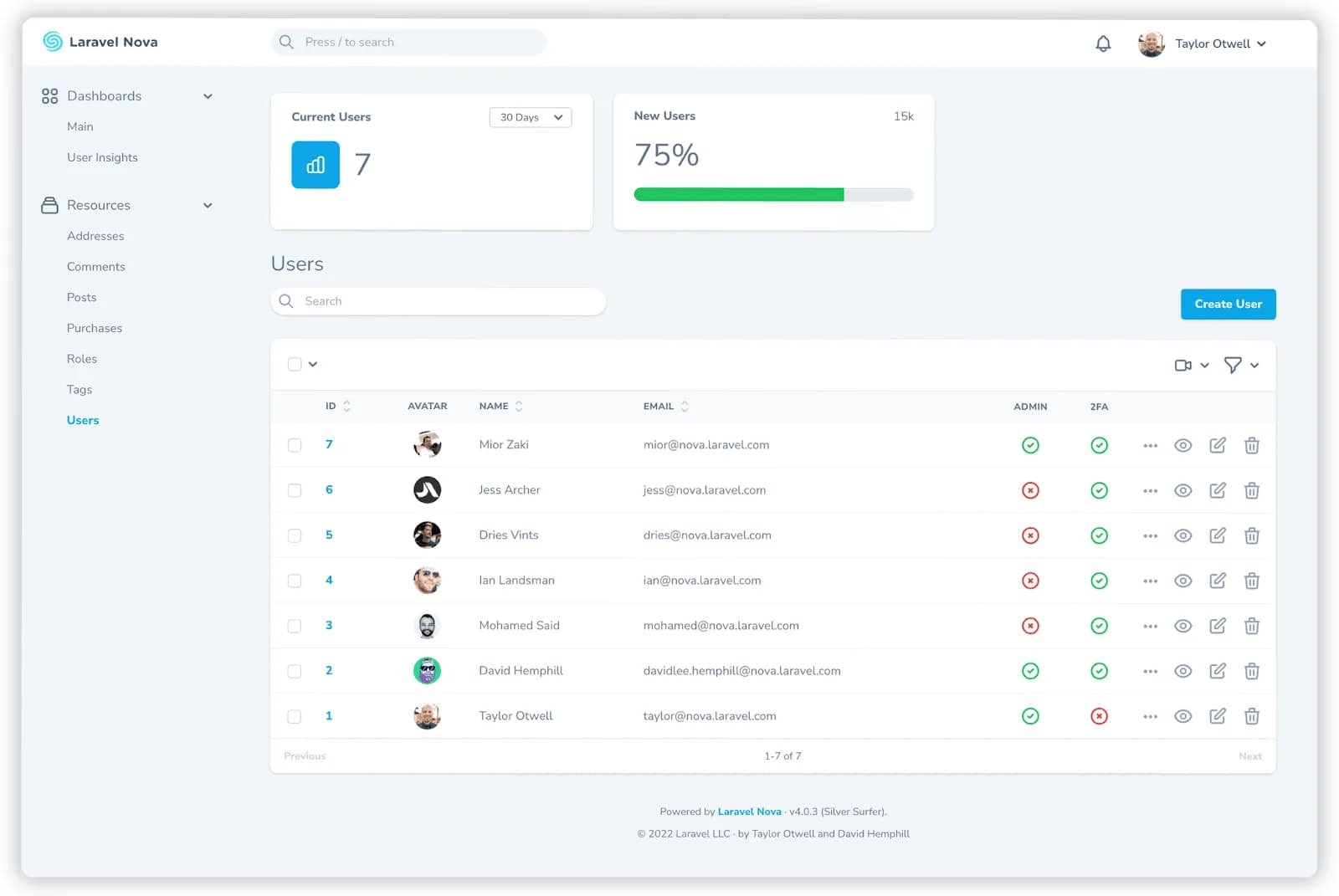Toggle the select-all checkbox in table header
The width and height of the screenshot is (1339, 896).
tap(295, 364)
